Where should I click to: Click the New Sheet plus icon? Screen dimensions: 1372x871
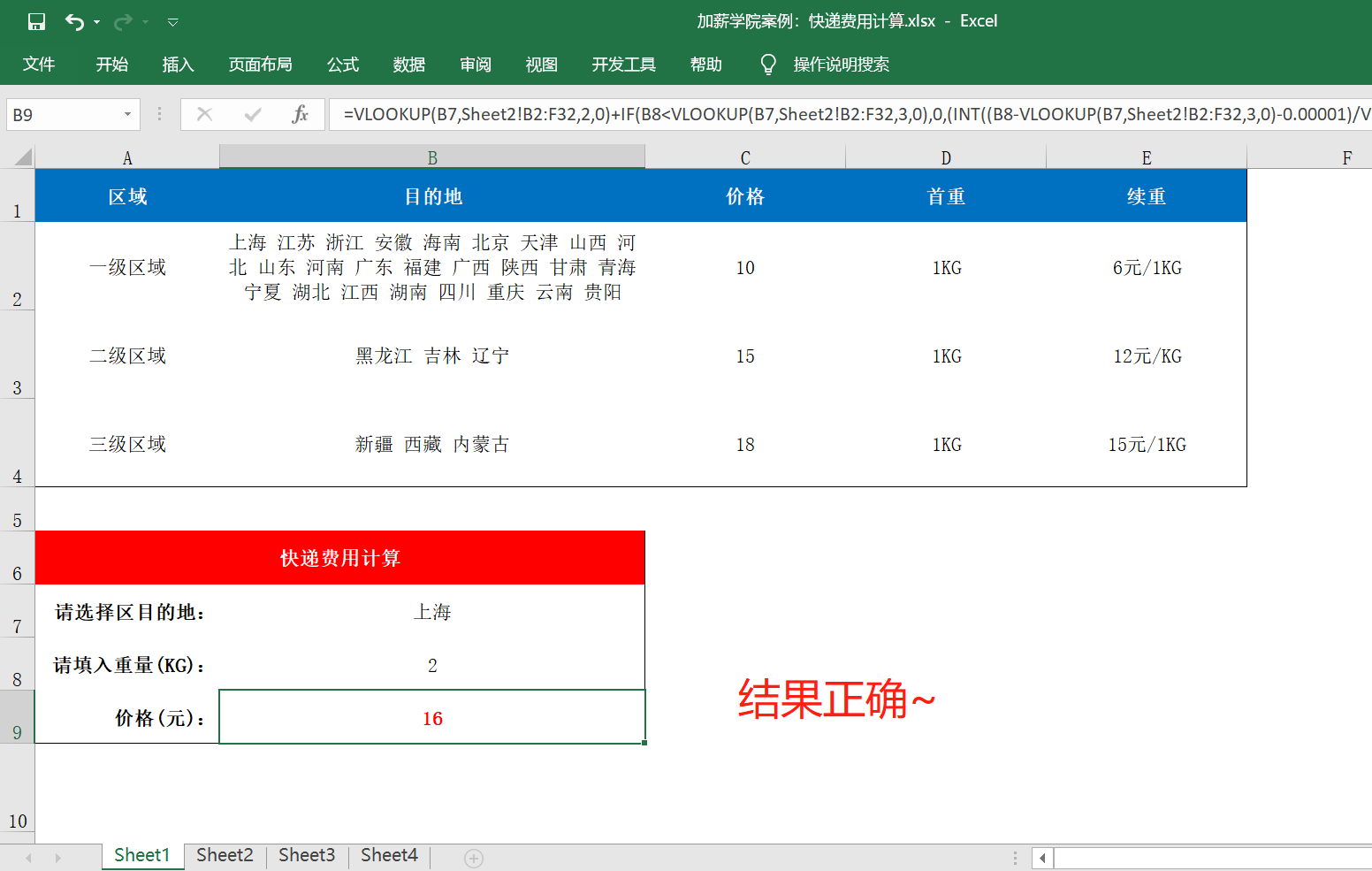[x=474, y=858]
